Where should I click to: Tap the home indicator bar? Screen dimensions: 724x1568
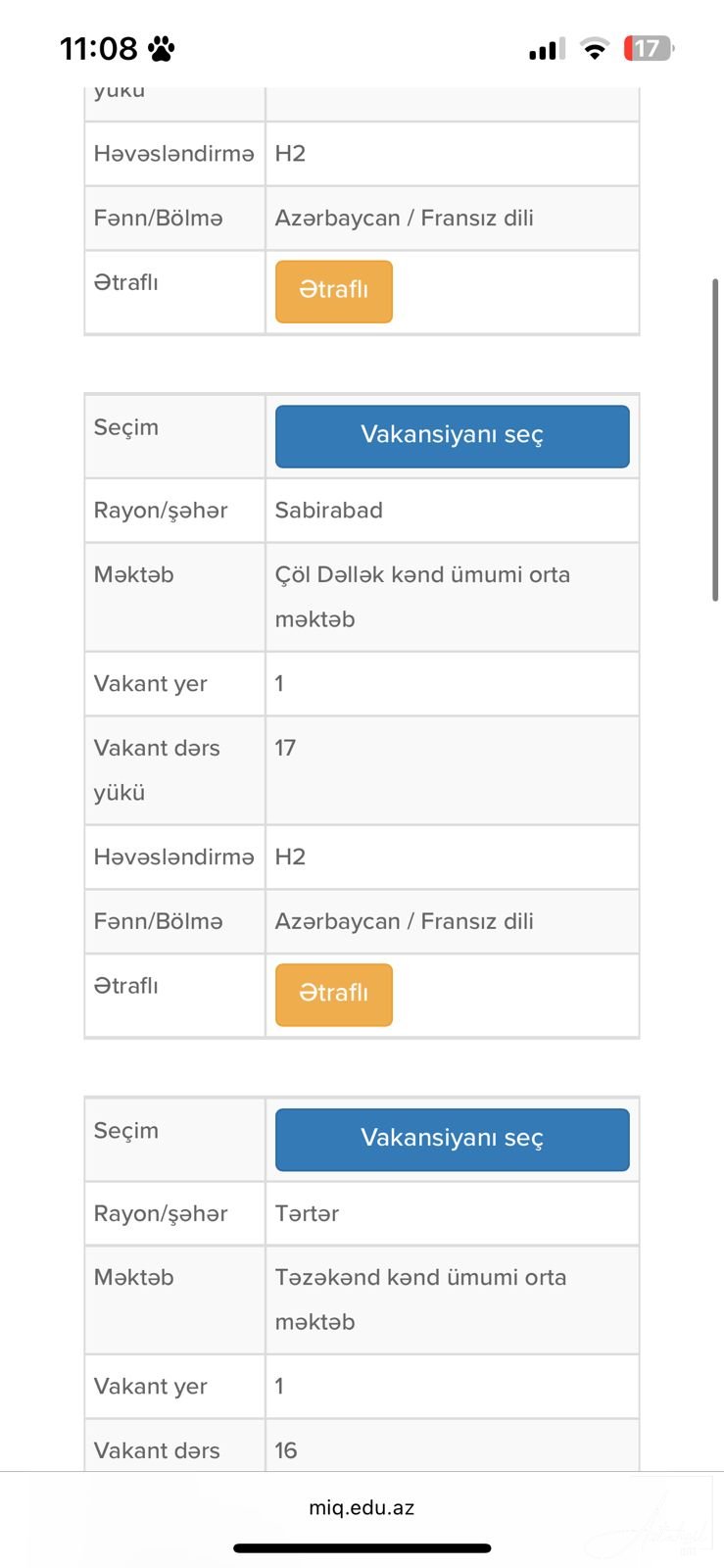[x=362, y=1548]
